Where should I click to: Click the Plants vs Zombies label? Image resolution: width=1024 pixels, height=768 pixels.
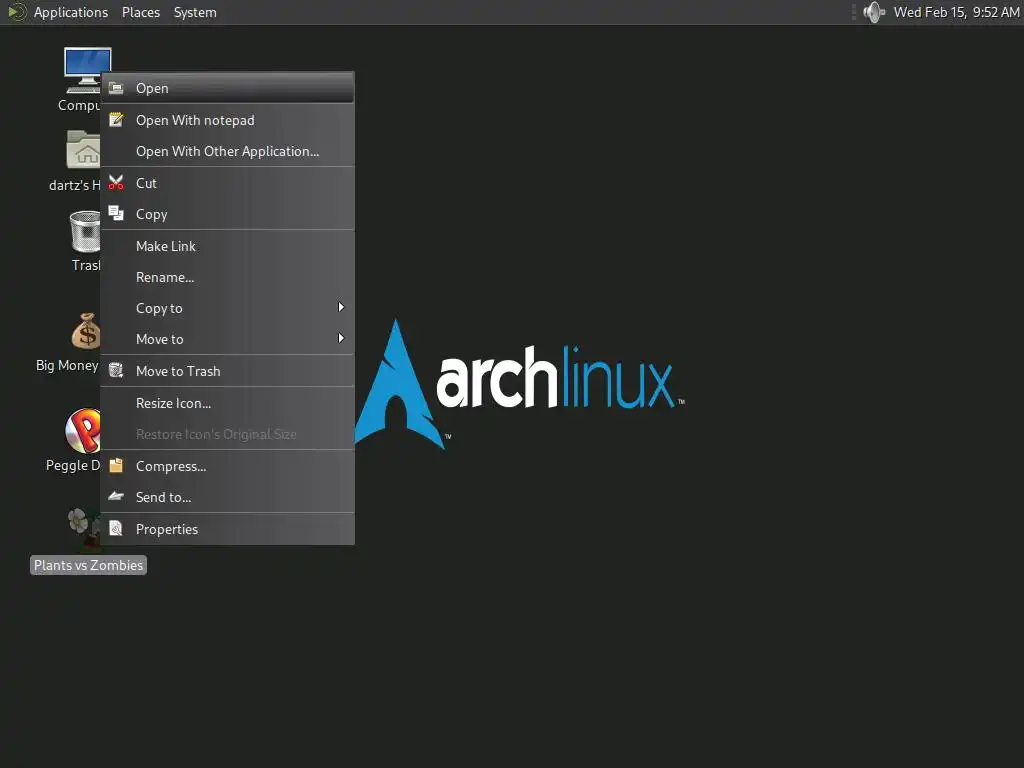click(x=88, y=565)
